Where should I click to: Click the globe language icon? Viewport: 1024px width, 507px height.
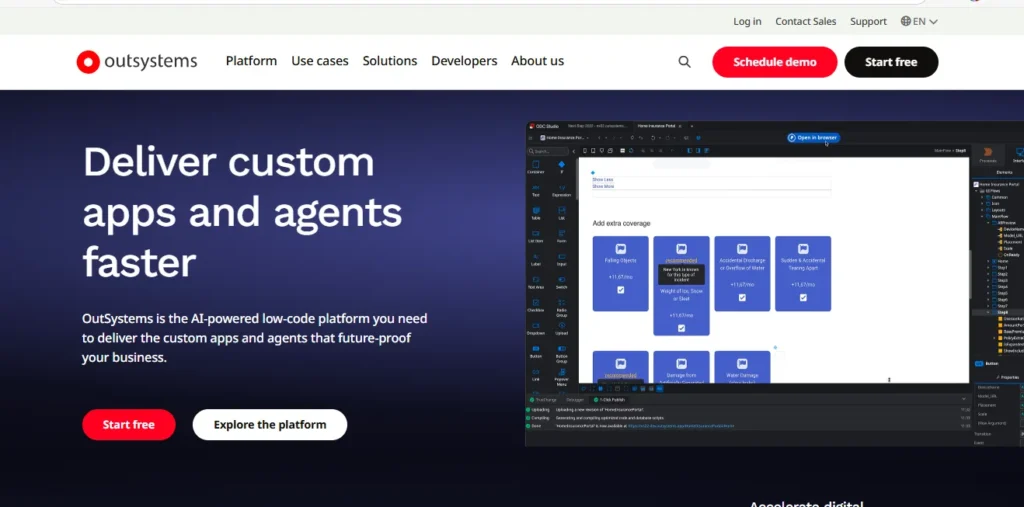[x=905, y=21]
